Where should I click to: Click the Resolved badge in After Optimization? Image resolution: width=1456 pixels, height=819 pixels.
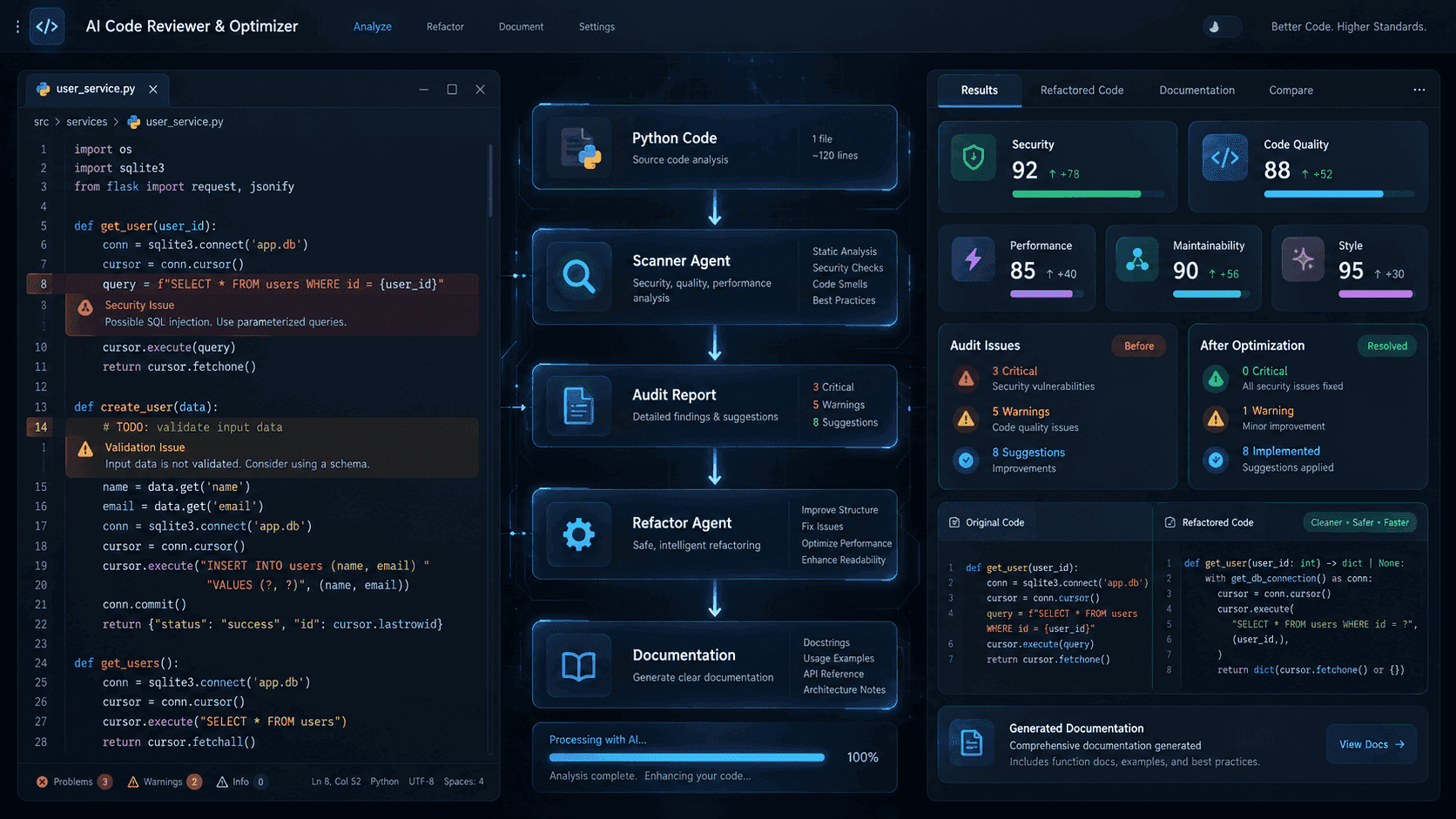(1387, 346)
